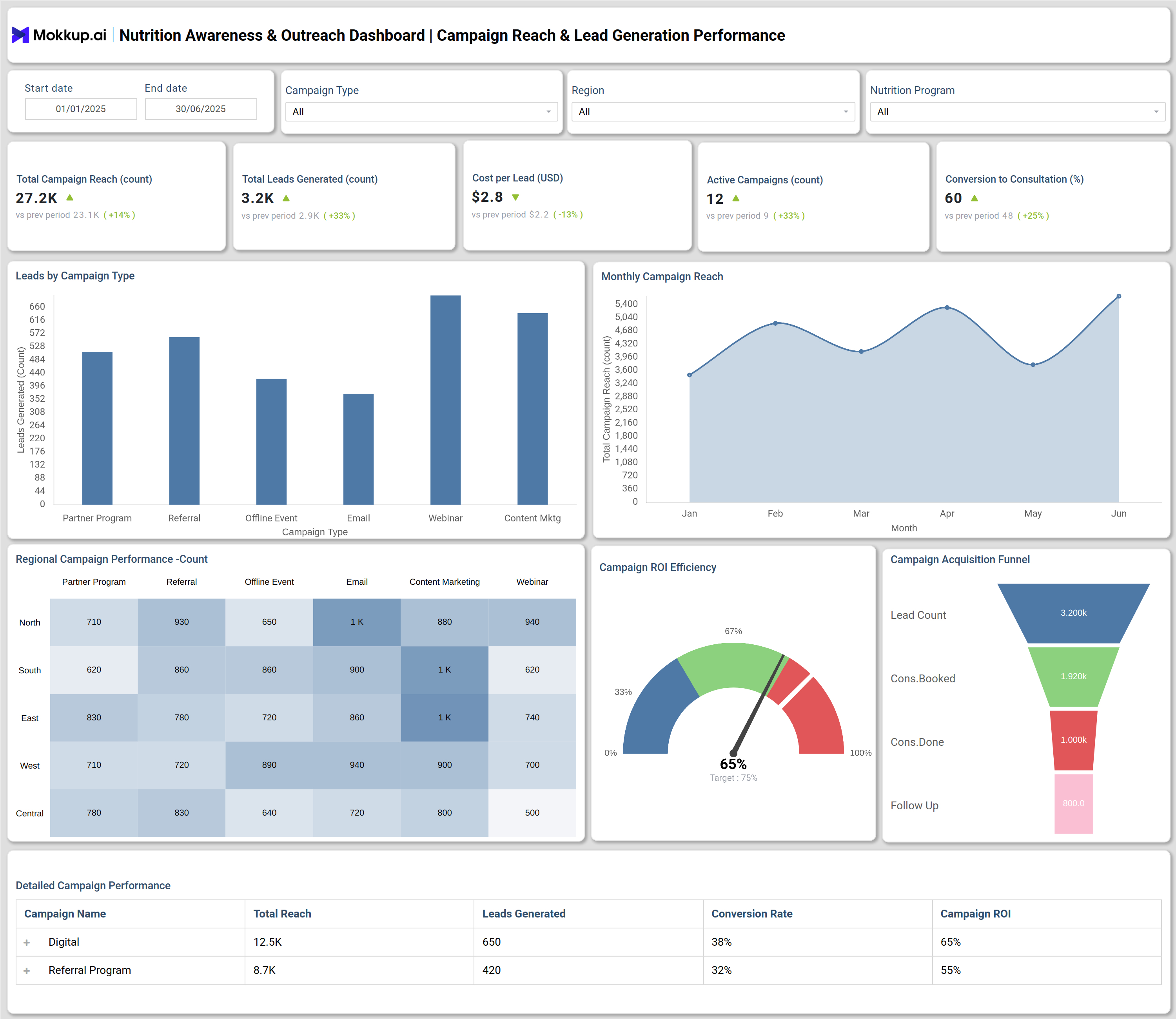Click South Content Marketing cell 1 K
Image resolution: width=1176 pixels, height=1019 pixels.
(x=445, y=670)
